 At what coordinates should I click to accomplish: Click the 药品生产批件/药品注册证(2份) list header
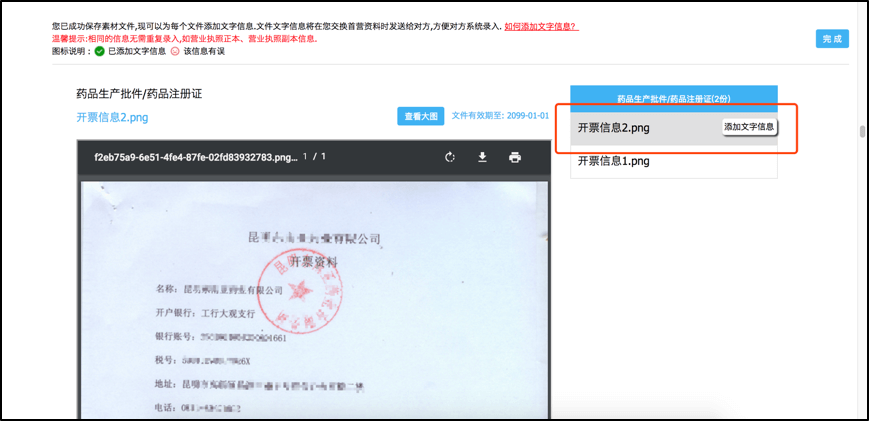(x=673, y=99)
